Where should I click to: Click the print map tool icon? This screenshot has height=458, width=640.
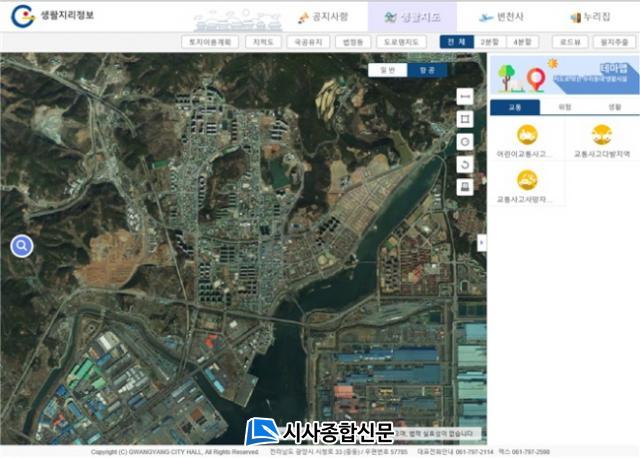point(464,187)
